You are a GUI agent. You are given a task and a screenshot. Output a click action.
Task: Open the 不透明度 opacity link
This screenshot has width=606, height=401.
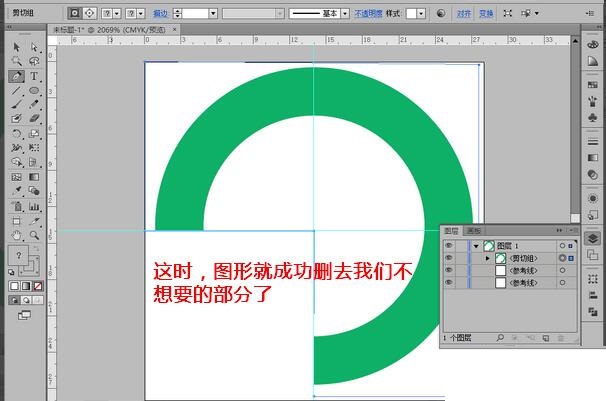coord(368,14)
